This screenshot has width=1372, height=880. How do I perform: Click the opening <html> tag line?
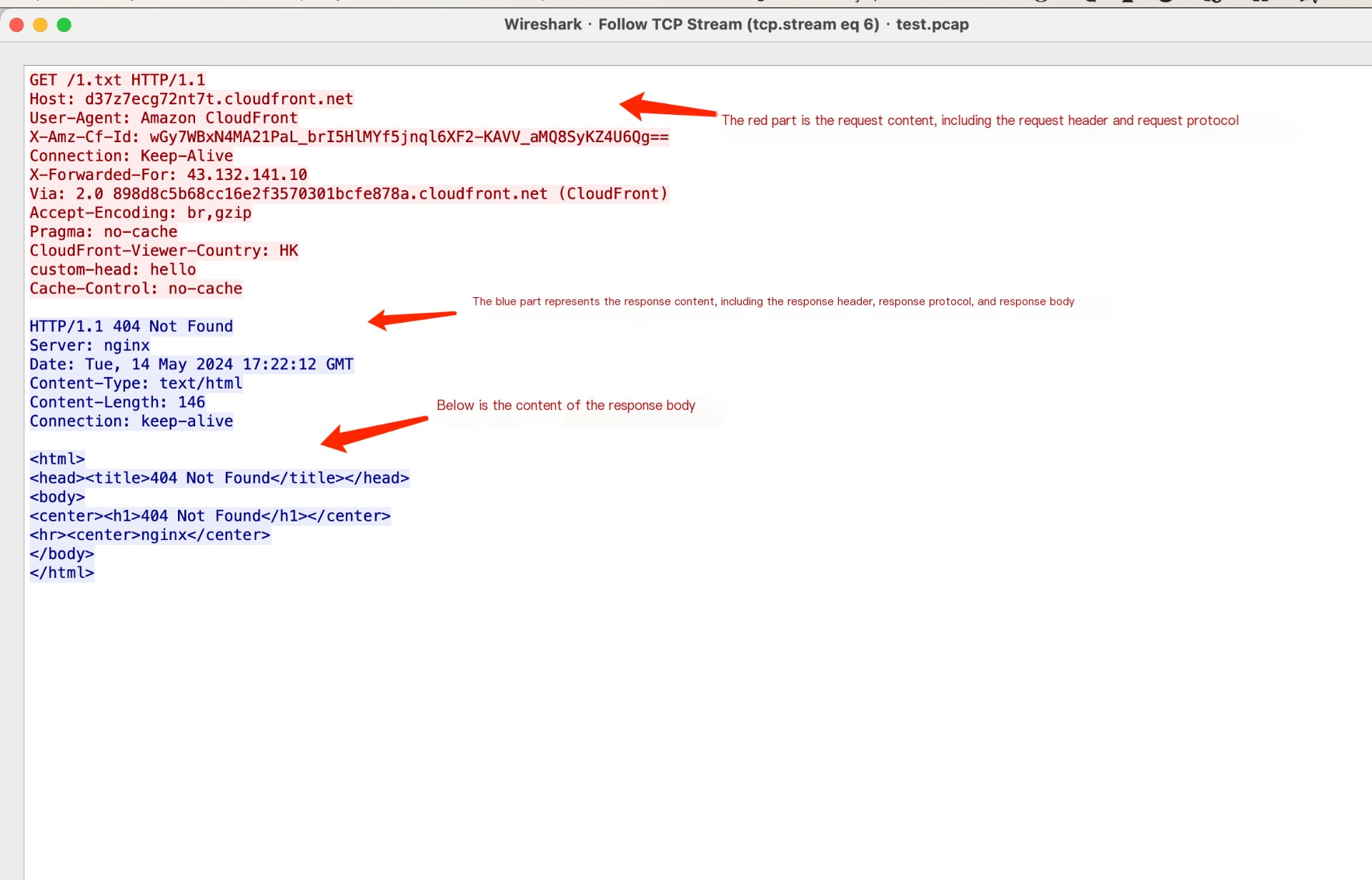pyautogui.click(x=57, y=459)
